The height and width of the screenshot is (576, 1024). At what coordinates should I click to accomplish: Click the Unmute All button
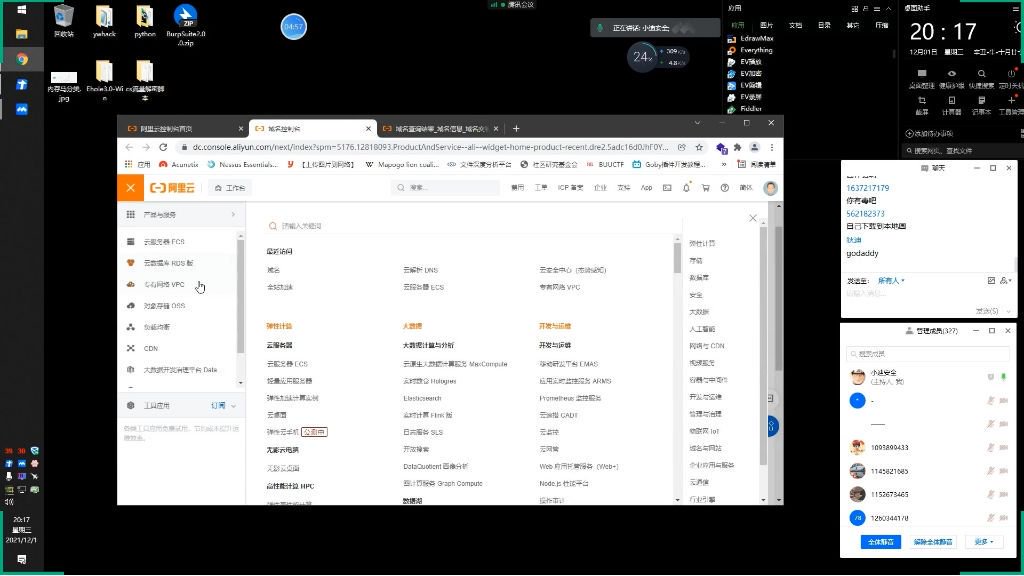pyautogui.click(x=933, y=542)
